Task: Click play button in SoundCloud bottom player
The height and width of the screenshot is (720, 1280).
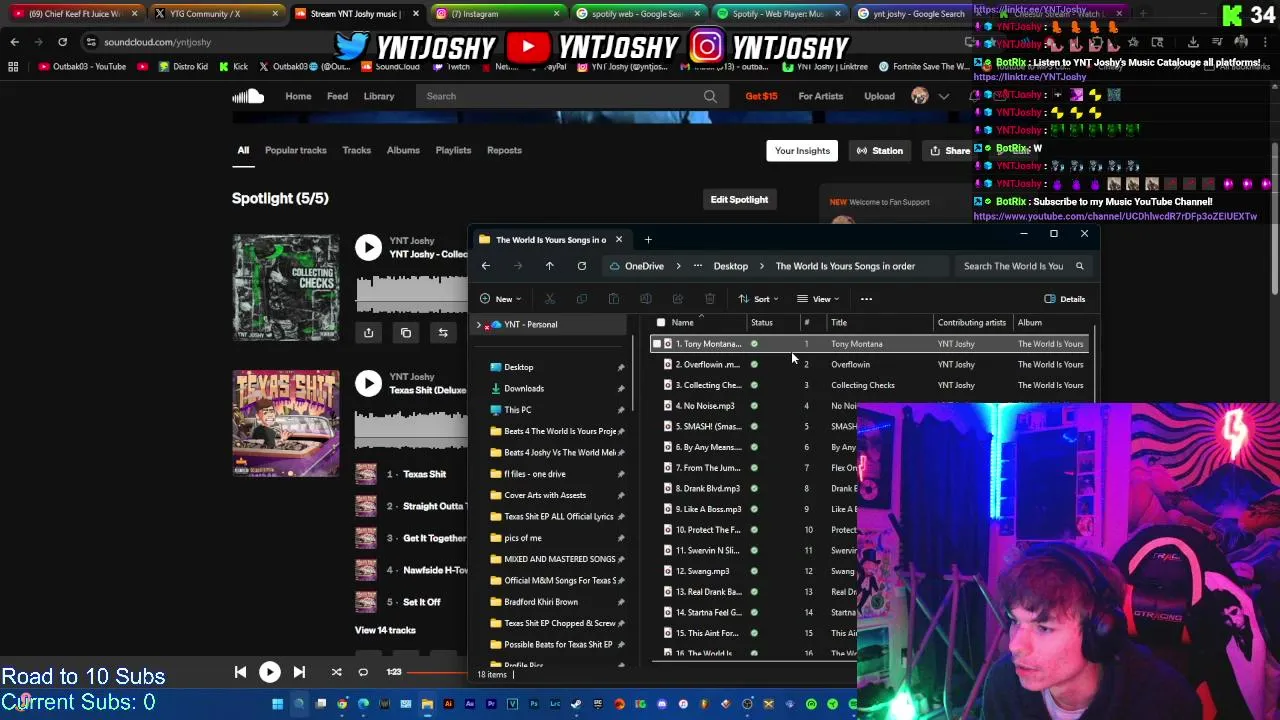Action: click(270, 672)
